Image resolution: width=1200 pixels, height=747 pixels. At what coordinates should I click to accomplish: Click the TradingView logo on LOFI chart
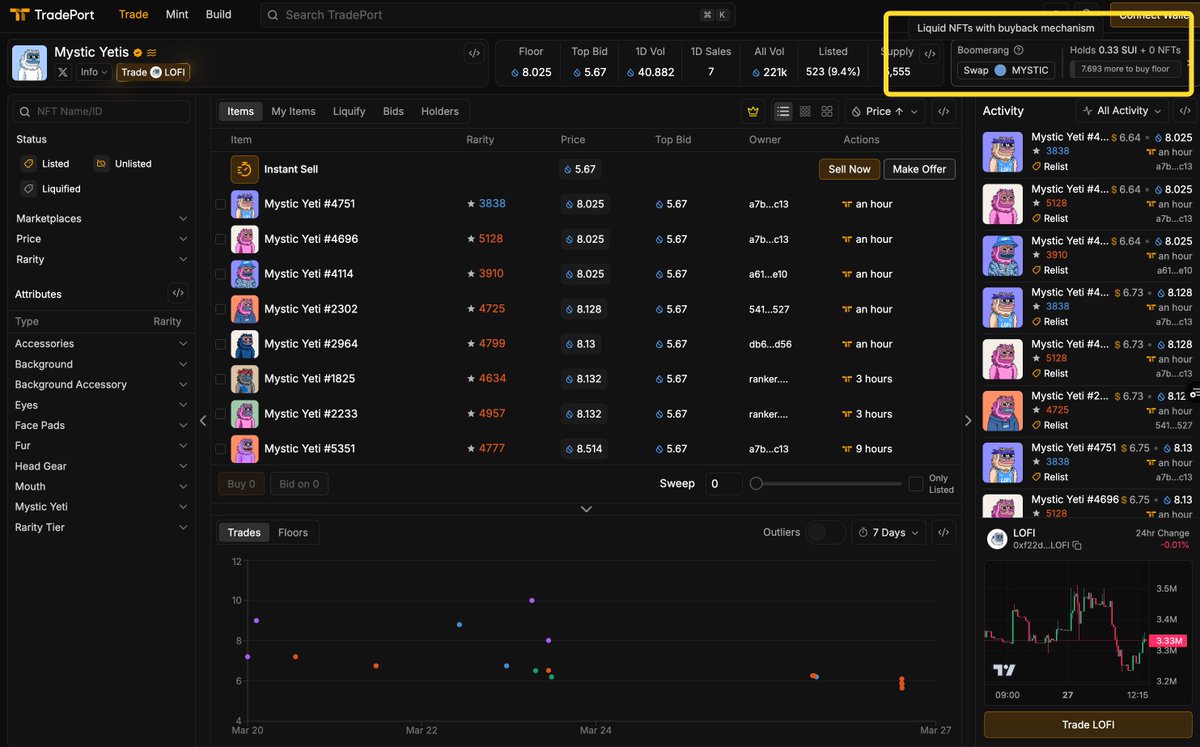click(1004, 670)
